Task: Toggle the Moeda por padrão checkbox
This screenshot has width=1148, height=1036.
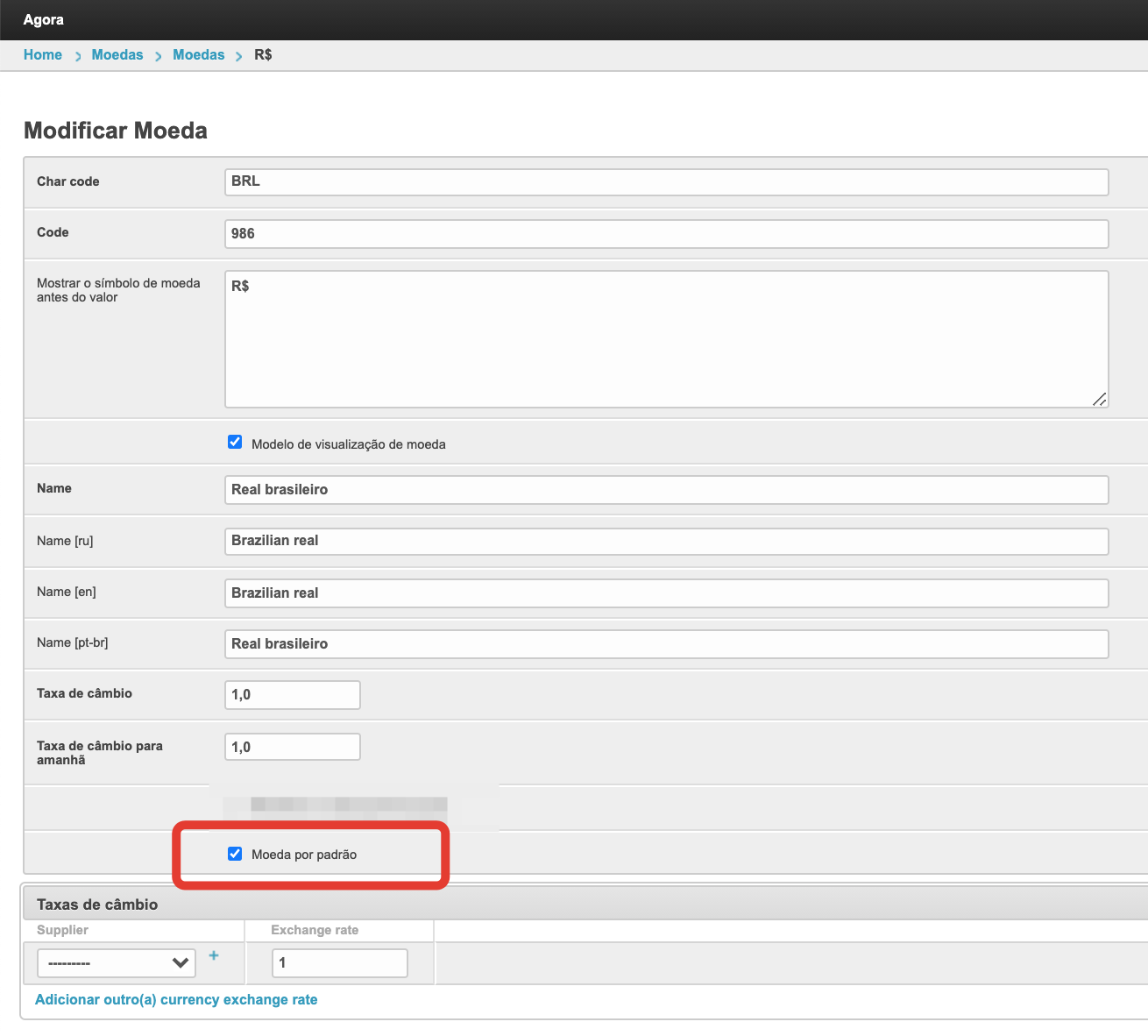Action: click(x=235, y=854)
